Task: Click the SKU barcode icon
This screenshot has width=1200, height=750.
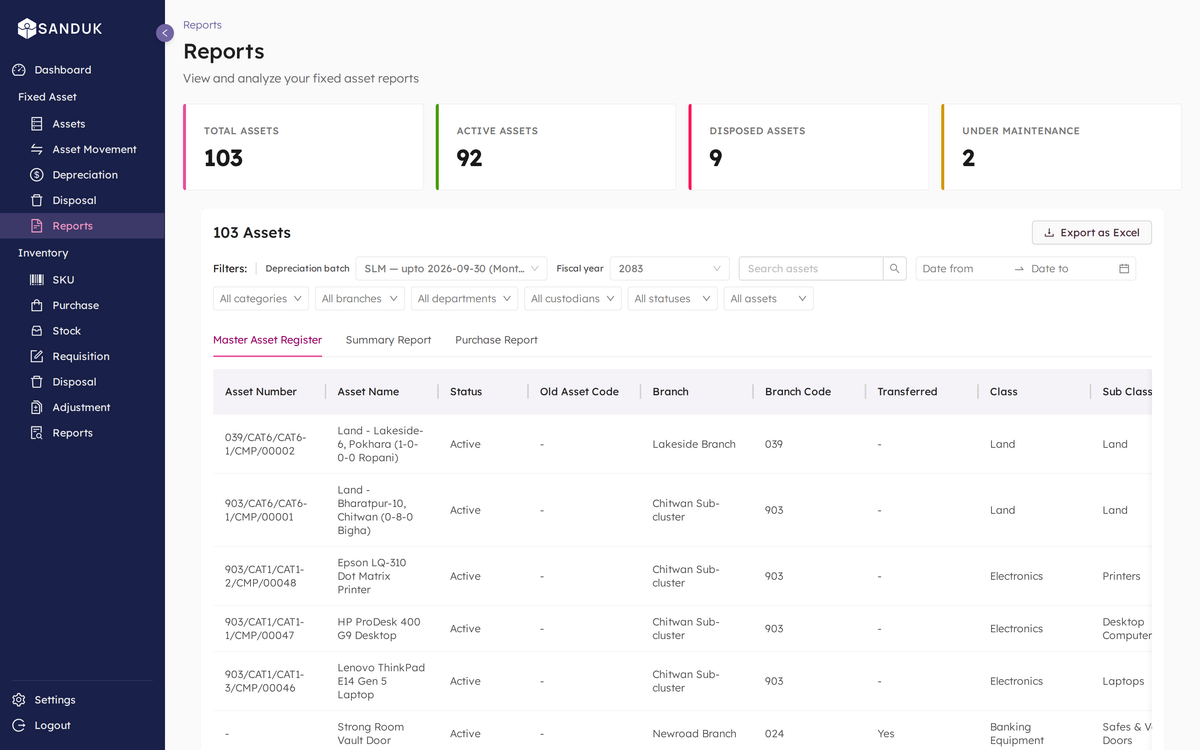Action: [x=37, y=280]
